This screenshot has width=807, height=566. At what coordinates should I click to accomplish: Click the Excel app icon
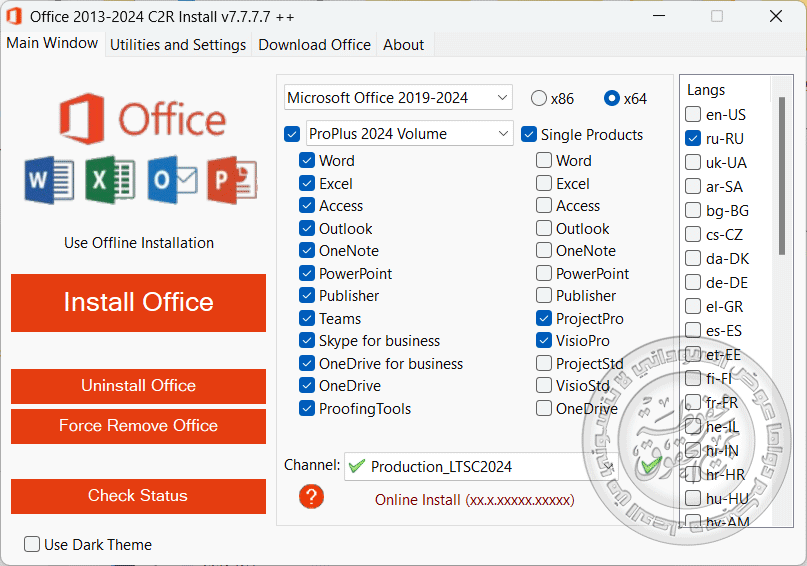110,180
